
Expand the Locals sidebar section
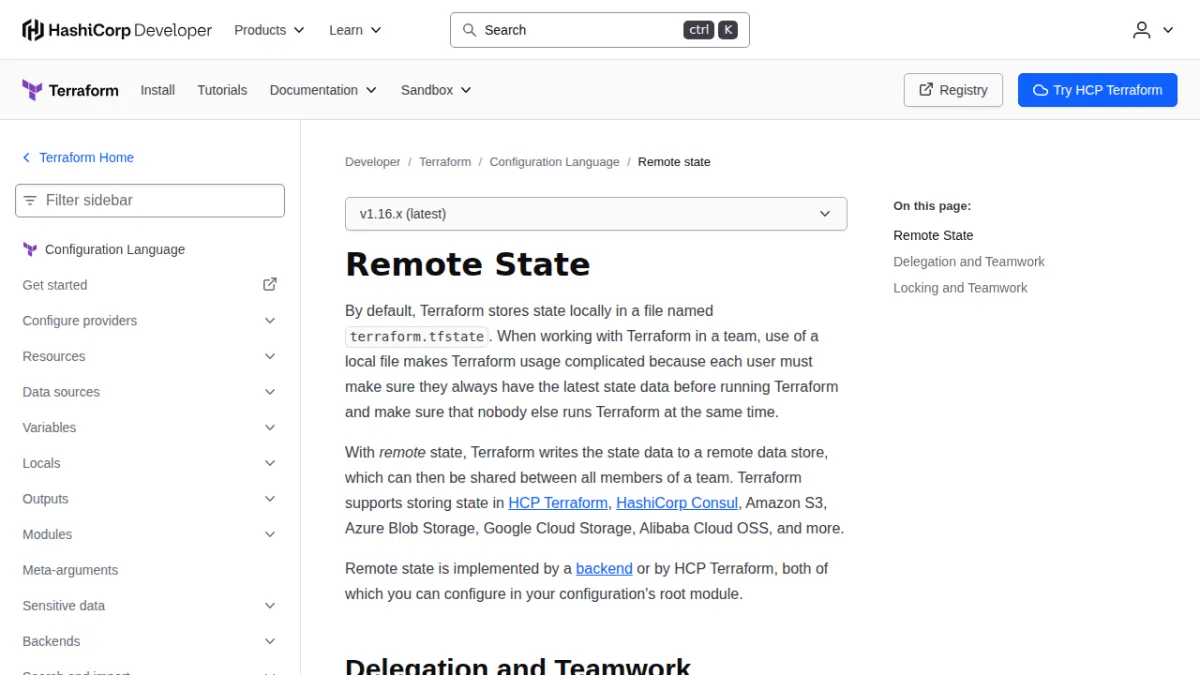pos(150,464)
